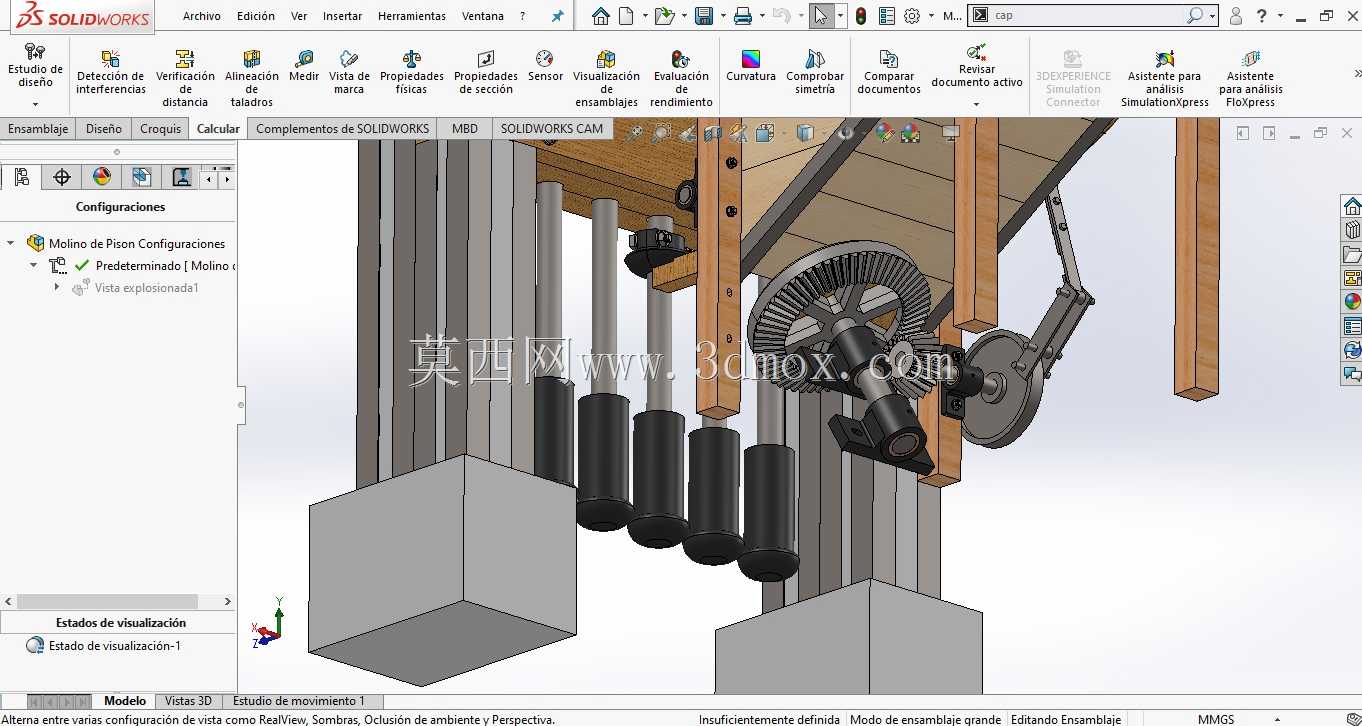Print the document with the printer icon

pos(743,16)
